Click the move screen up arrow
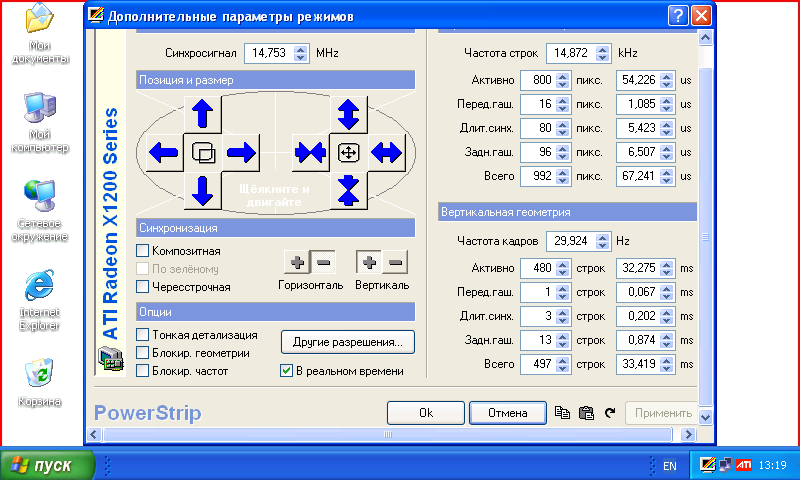Image resolution: width=800 pixels, height=480 pixels. click(x=204, y=113)
